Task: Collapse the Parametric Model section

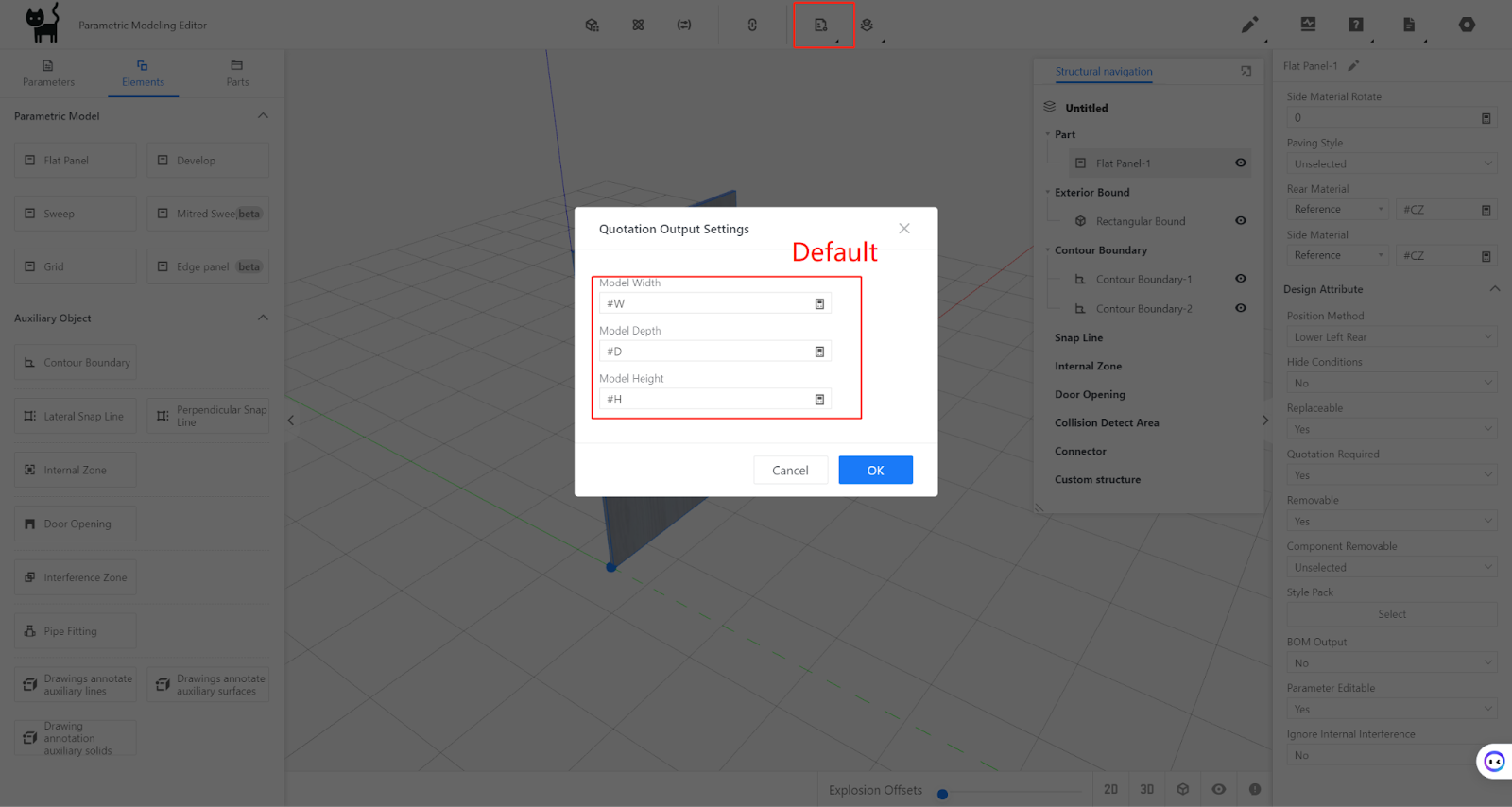Action: click(x=263, y=116)
